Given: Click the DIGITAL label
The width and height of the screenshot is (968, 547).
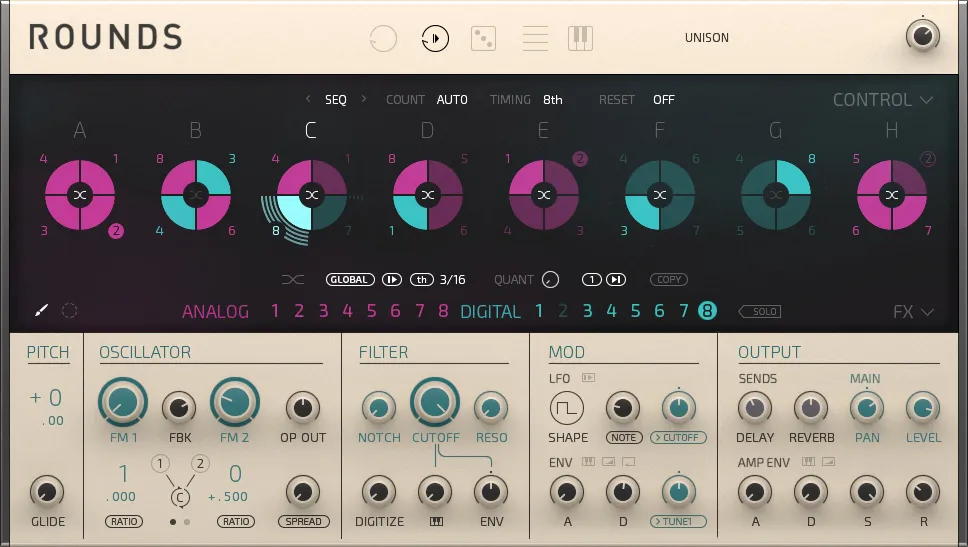Looking at the screenshot, I should click(x=491, y=312).
